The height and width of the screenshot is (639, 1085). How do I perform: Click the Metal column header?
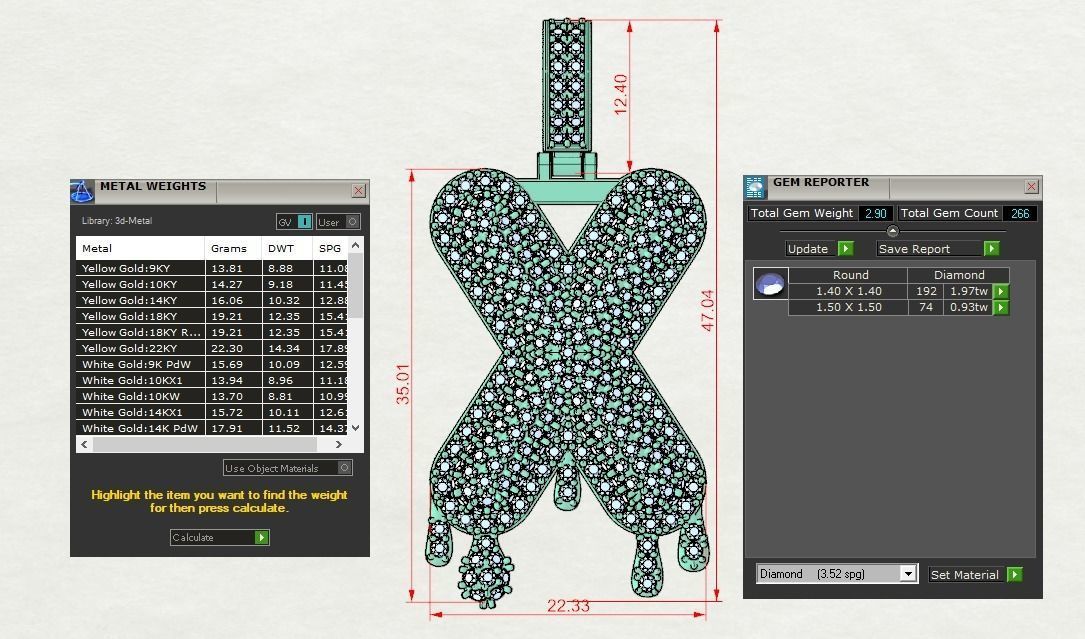point(140,248)
